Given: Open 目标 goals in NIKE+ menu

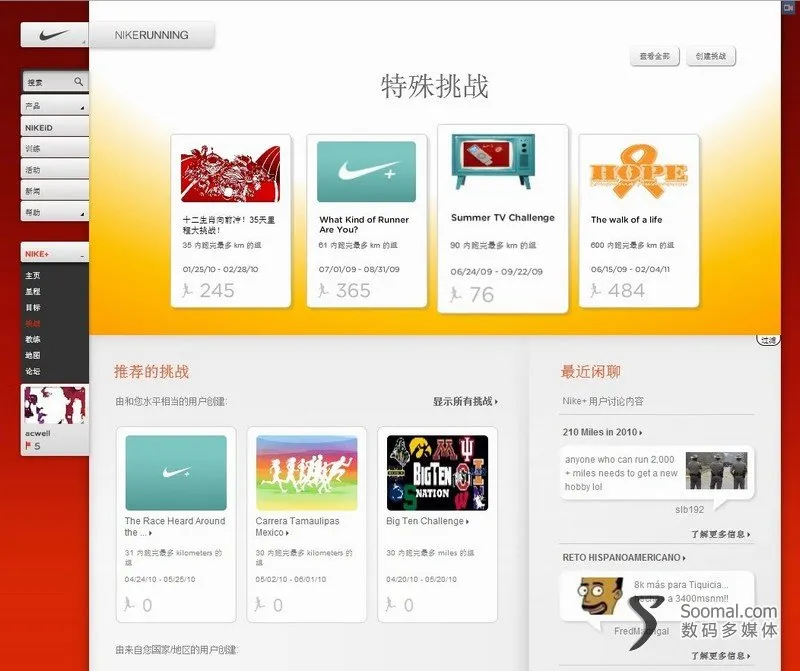Looking at the screenshot, I should tap(33, 307).
